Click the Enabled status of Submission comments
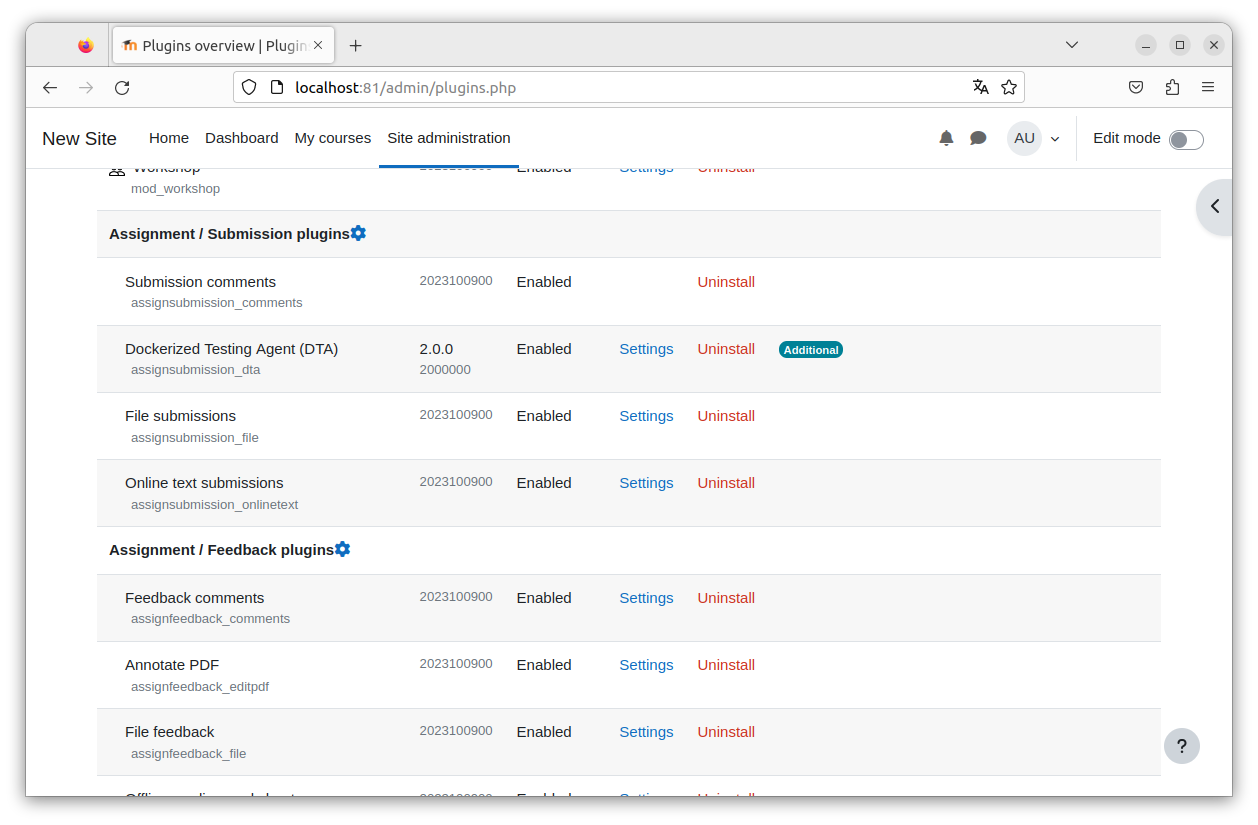This screenshot has height=825, width=1258. pyautogui.click(x=544, y=282)
